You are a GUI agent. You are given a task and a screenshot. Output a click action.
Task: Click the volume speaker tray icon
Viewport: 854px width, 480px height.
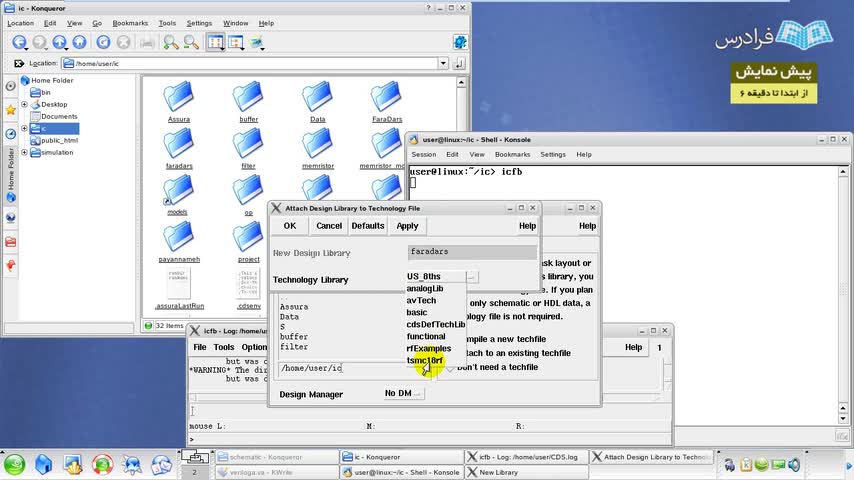794,465
